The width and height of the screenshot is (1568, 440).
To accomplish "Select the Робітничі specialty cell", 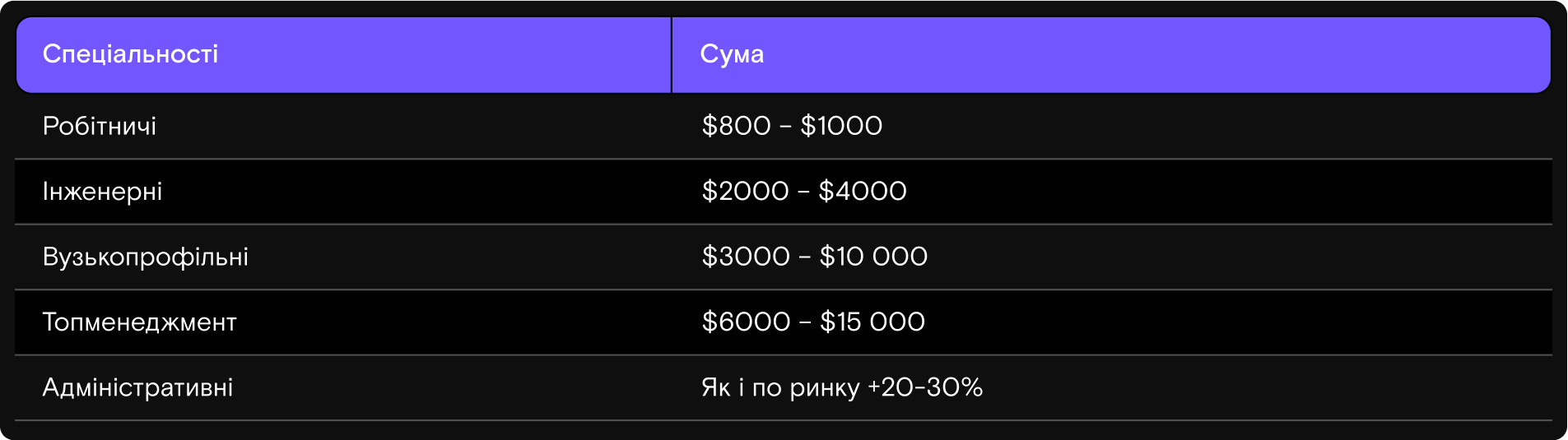I will click(100, 126).
